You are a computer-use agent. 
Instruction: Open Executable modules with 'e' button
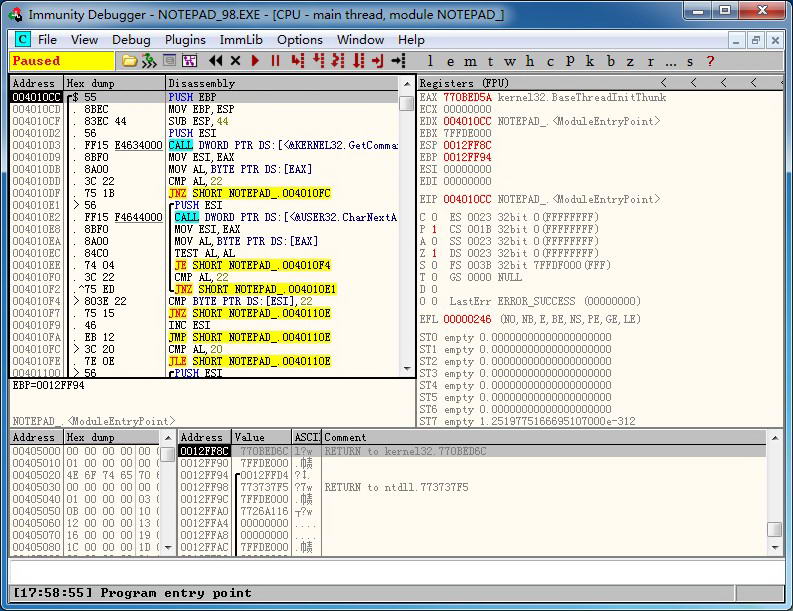tap(450, 61)
